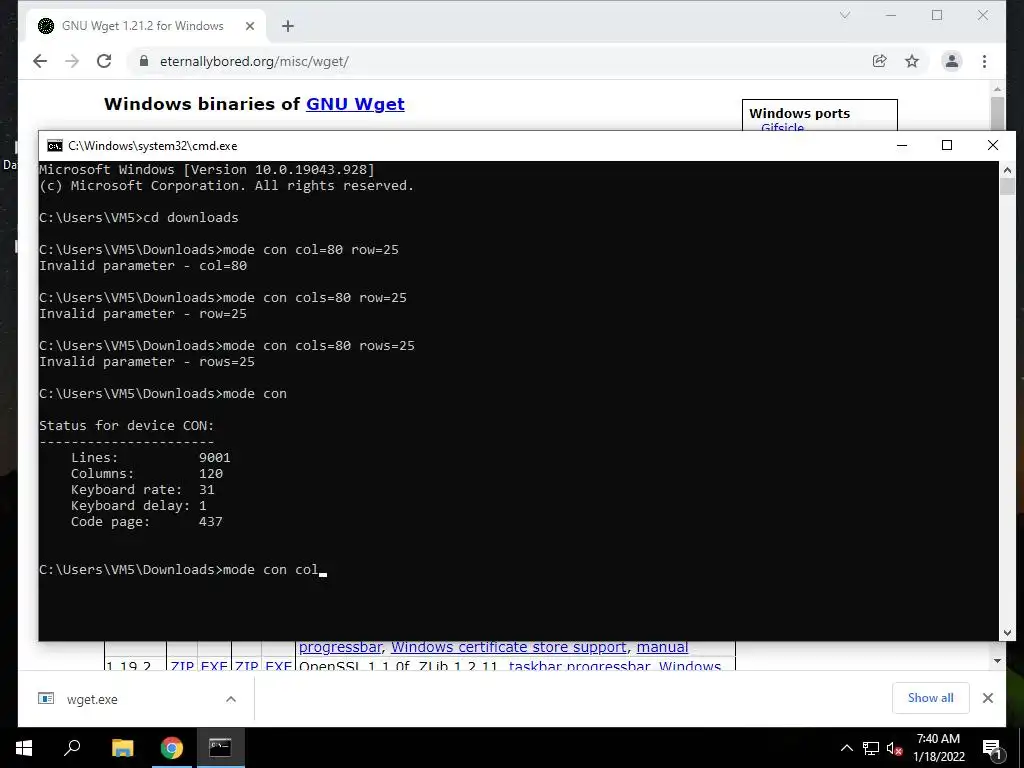Click the Lines value 9001

coord(215,458)
